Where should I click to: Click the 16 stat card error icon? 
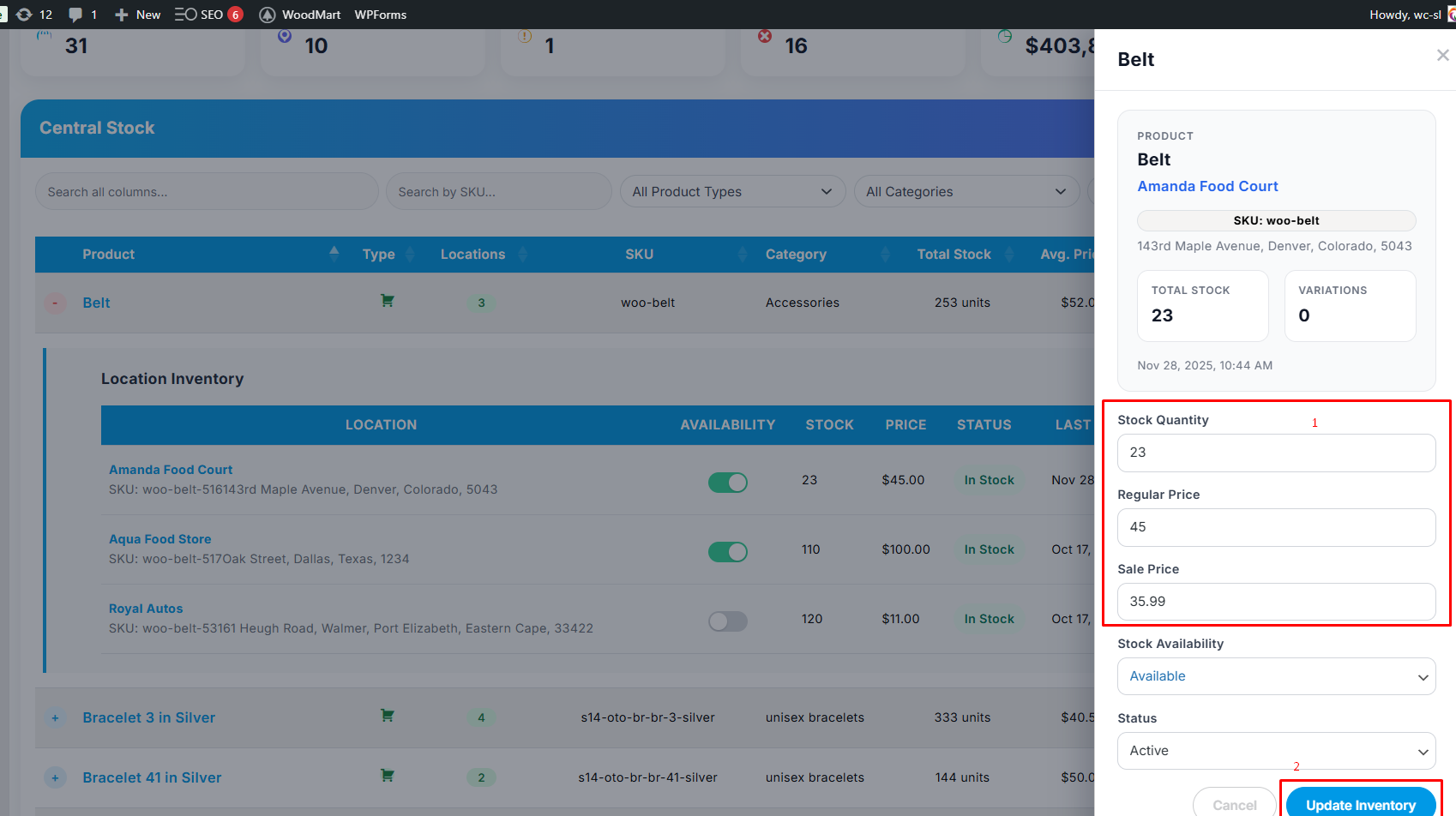coord(765,36)
